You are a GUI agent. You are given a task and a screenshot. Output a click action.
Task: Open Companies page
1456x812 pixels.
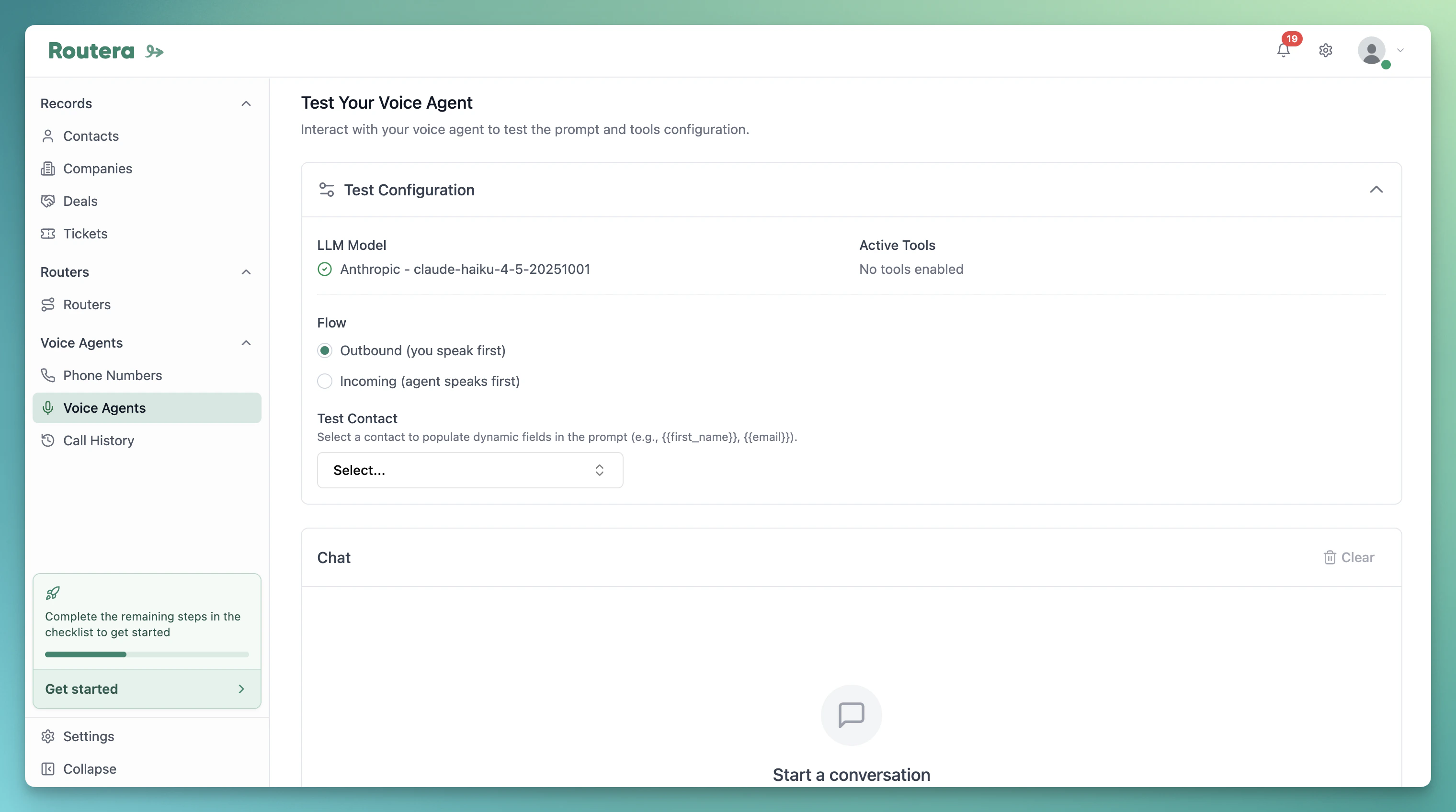click(x=147, y=169)
